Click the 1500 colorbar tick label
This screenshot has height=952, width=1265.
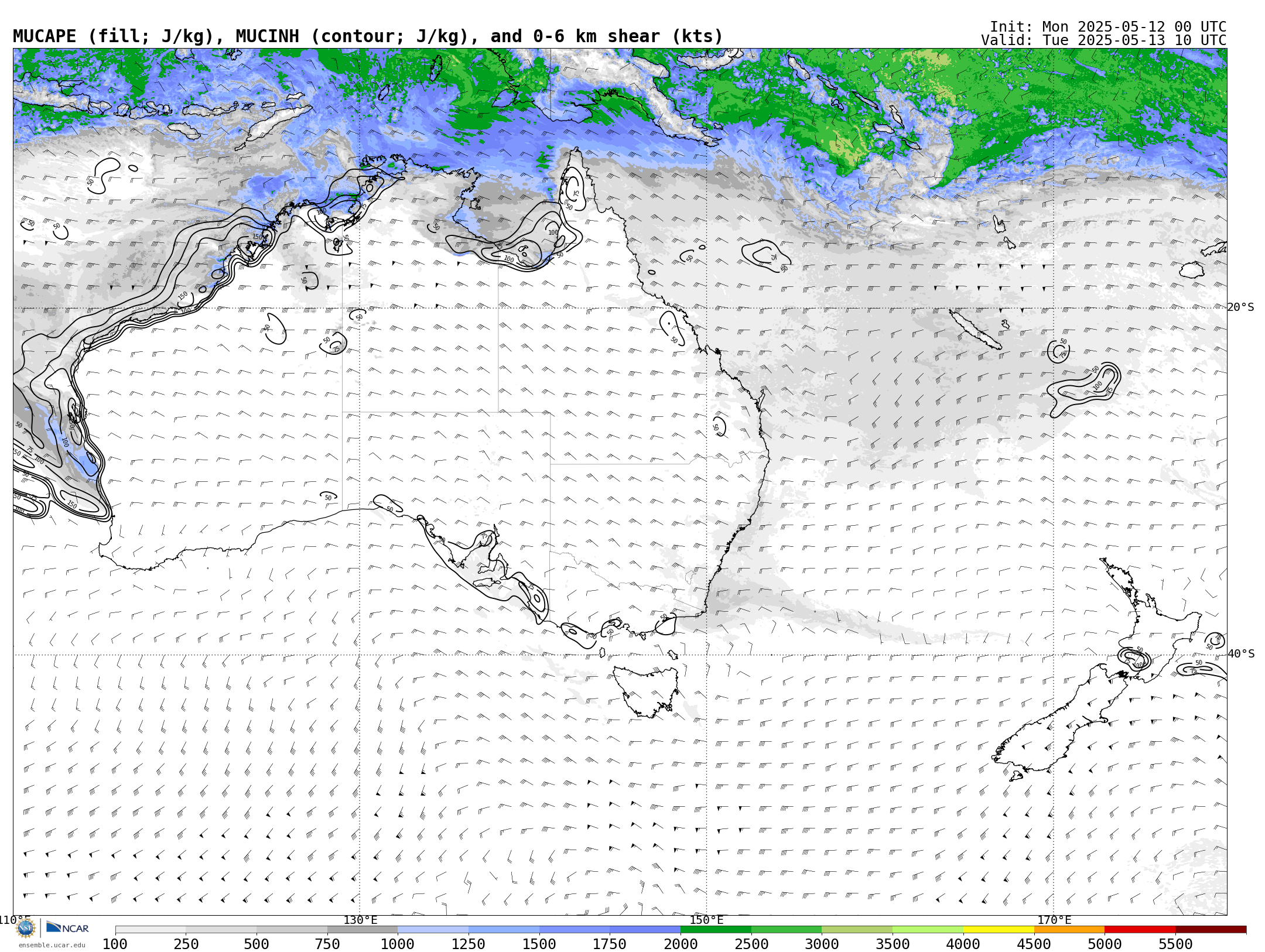click(539, 944)
